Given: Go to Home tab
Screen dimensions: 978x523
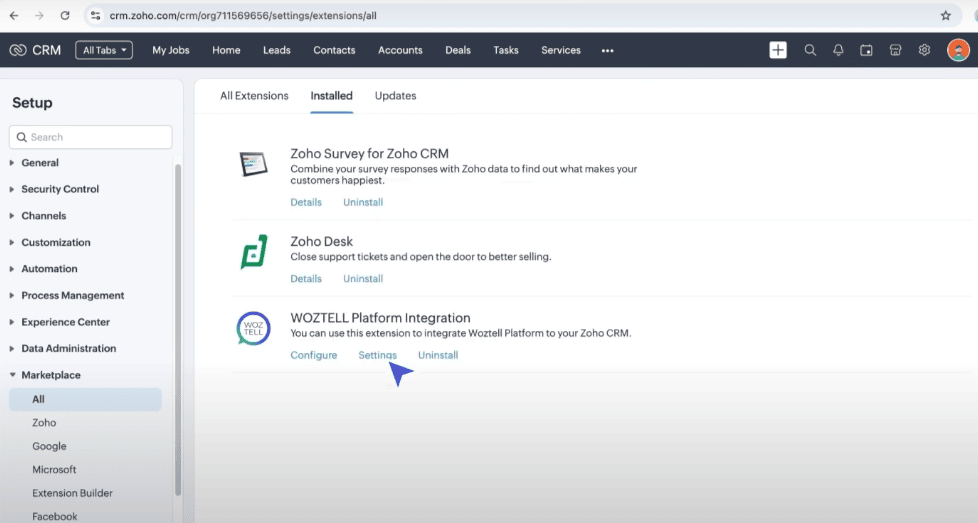Looking at the screenshot, I should [226, 50].
